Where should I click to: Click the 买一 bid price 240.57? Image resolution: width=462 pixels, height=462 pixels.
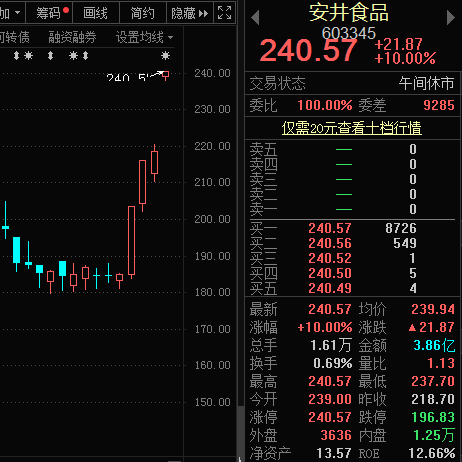pos(330,228)
